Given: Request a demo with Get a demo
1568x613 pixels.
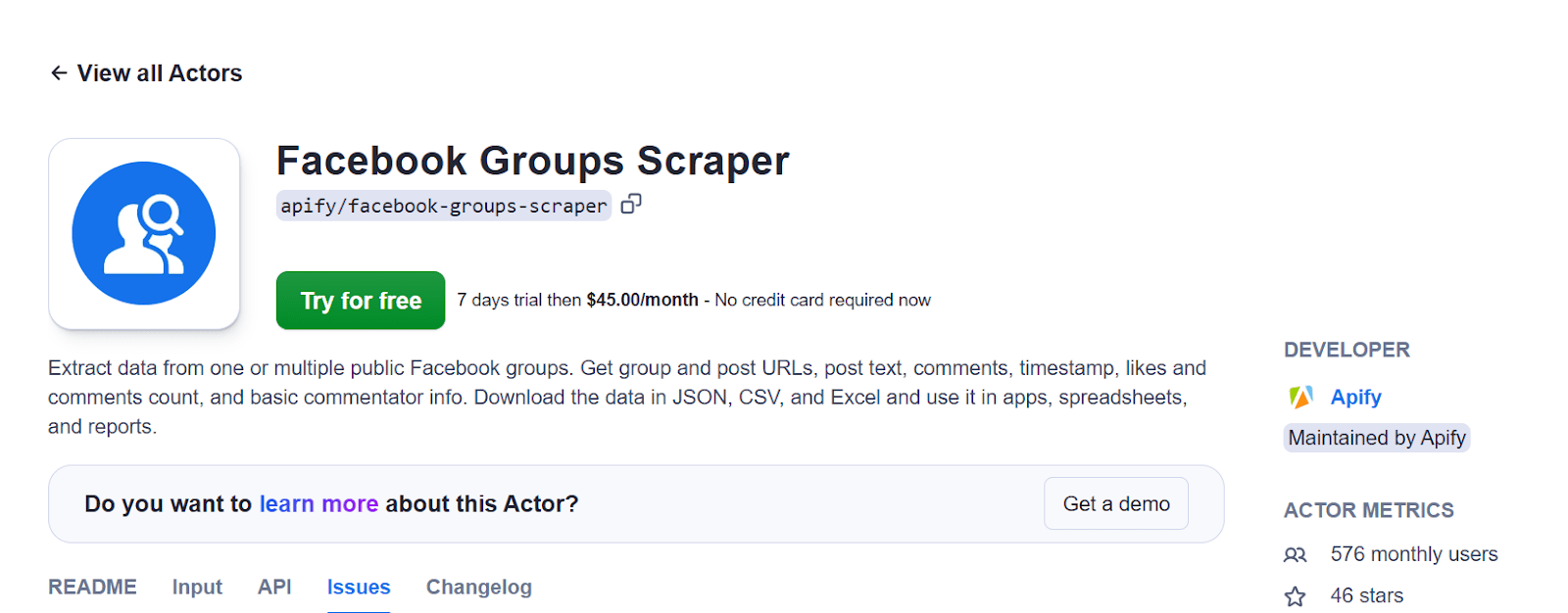Looking at the screenshot, I should [1115, 503].
